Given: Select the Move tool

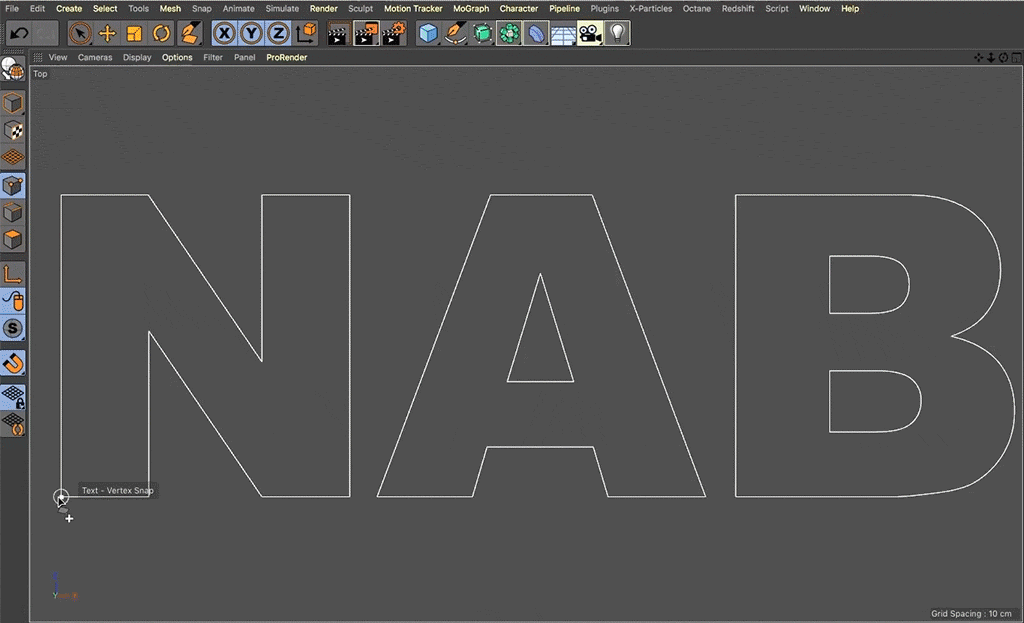Looking at the screenshot, I should point(107,33).
